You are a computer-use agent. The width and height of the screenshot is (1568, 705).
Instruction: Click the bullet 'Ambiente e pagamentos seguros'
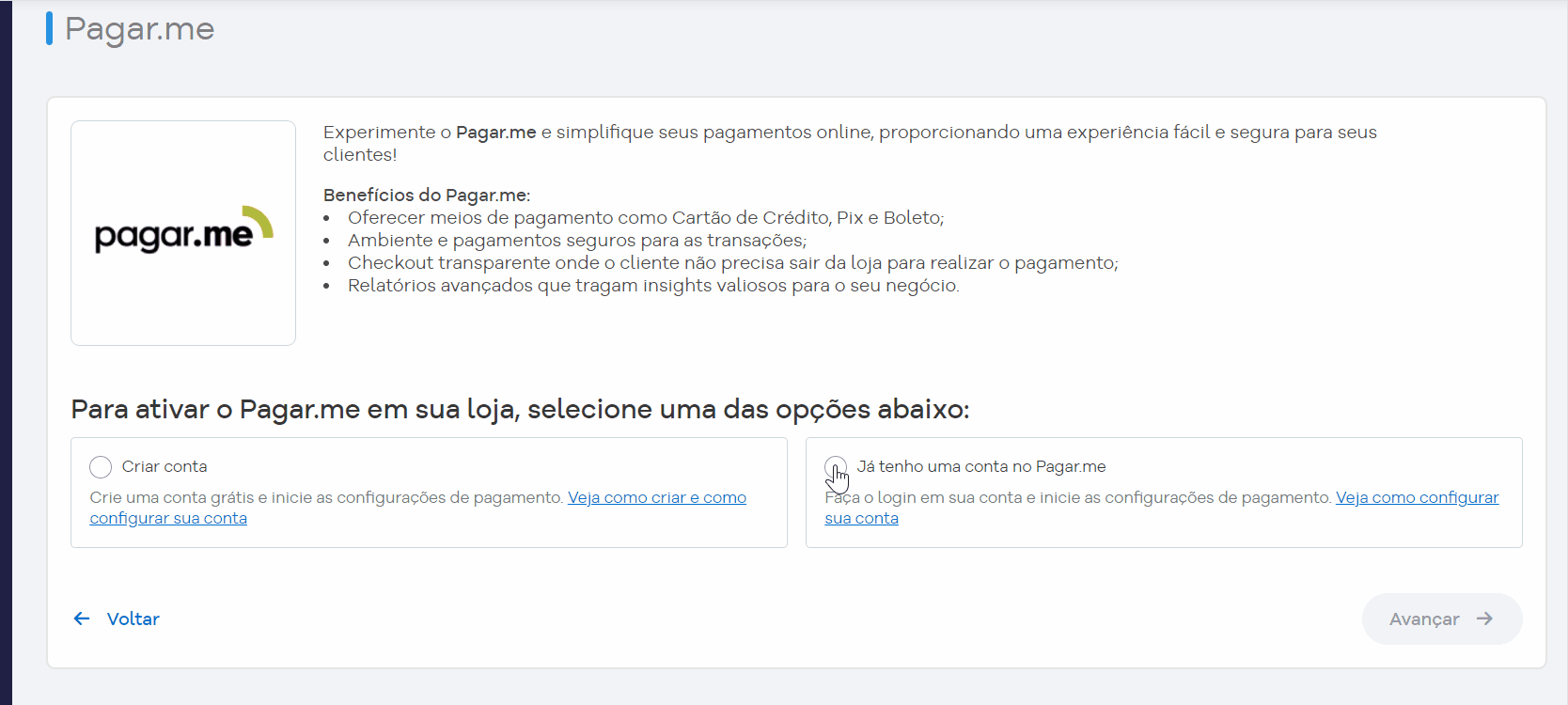(x=577, y=241)
